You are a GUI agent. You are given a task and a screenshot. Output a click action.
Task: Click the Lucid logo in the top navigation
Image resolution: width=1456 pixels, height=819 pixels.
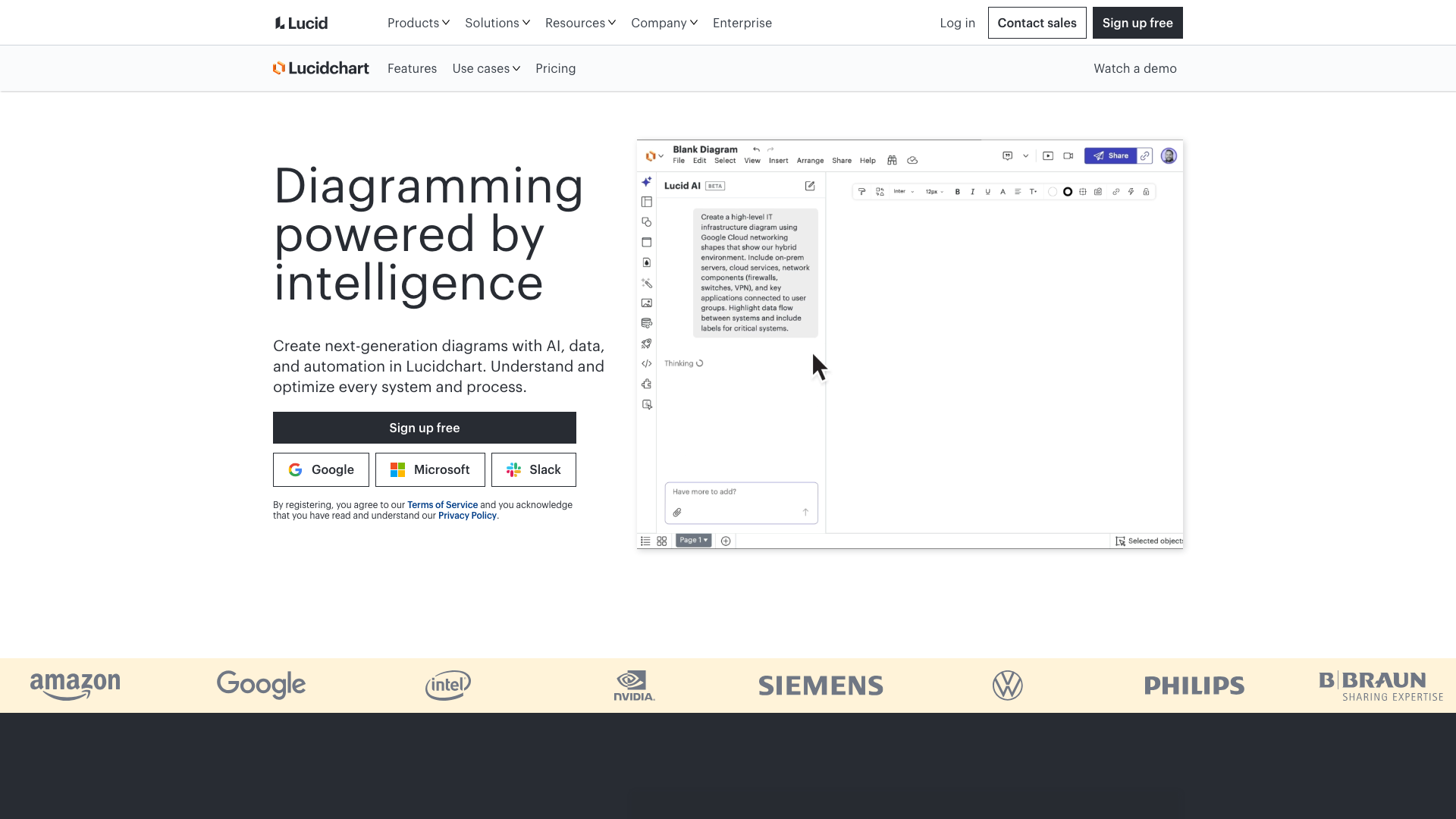click(x=301, y=23)
